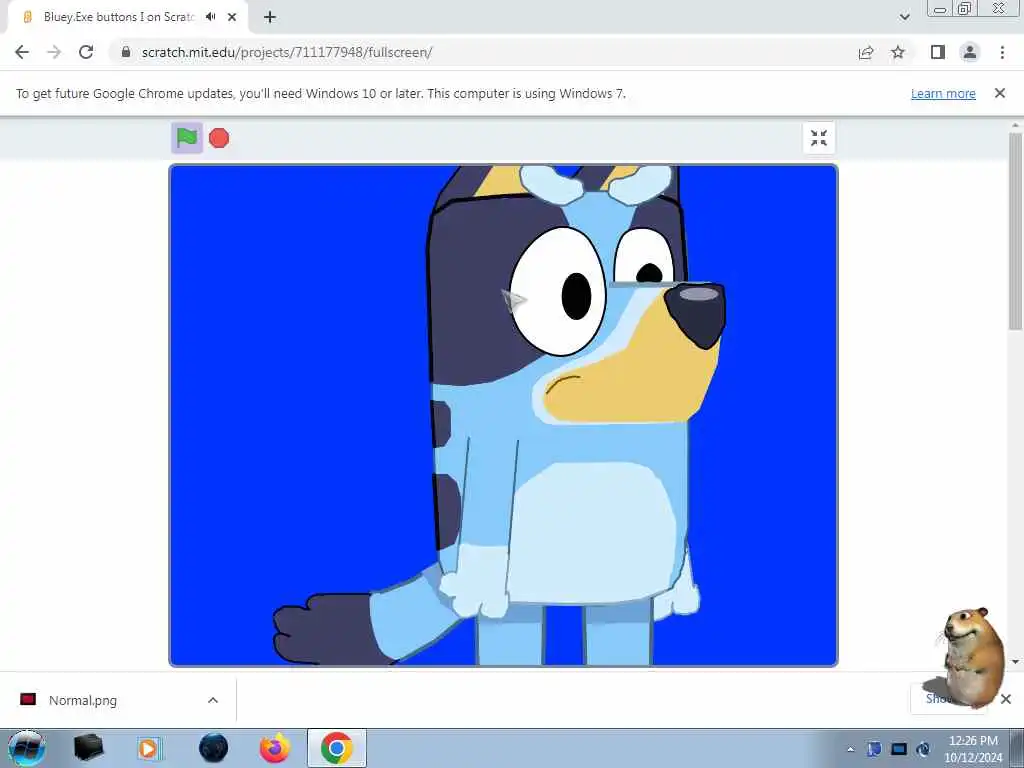
Task: Open the network monitor tray icon
Action: [x=899, y=749]
